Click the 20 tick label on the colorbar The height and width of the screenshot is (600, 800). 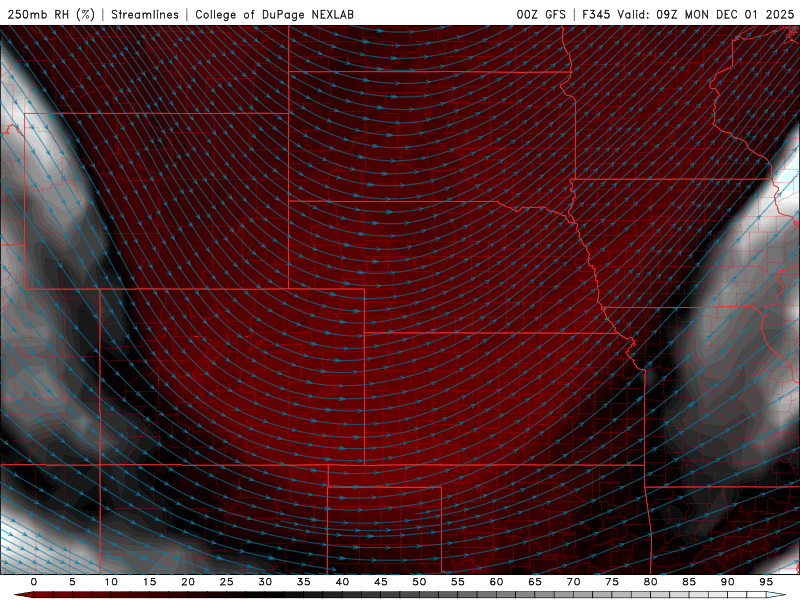(x=188, y=582)
